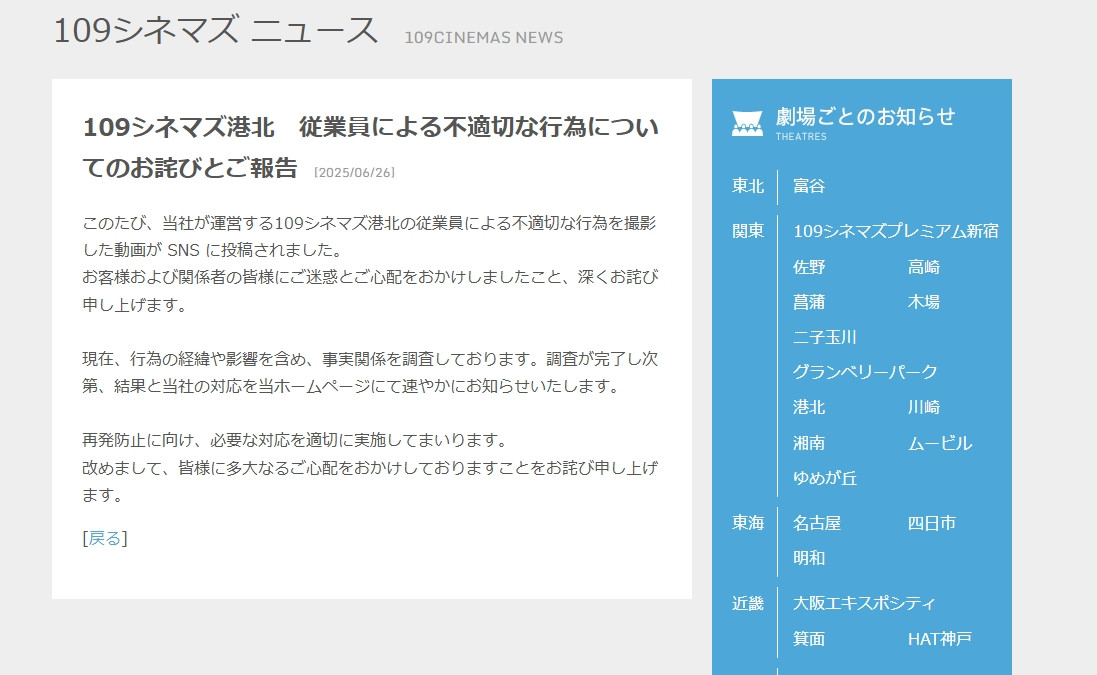
Task: Select the 川崎 theater link
Action: click(x=924, y=407)
